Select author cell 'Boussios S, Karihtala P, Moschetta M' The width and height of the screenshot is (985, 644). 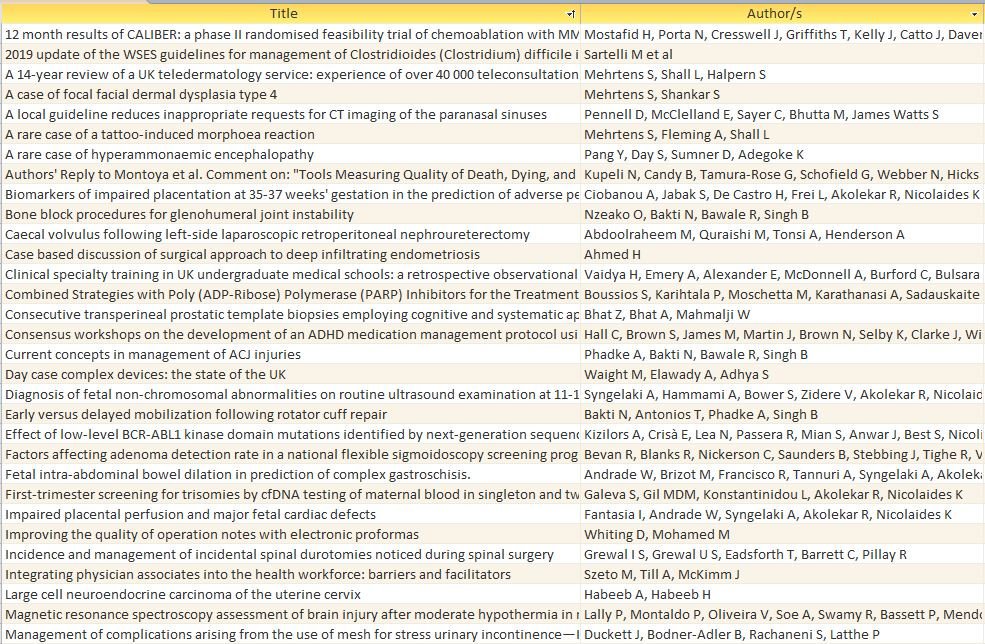point(783,295)
